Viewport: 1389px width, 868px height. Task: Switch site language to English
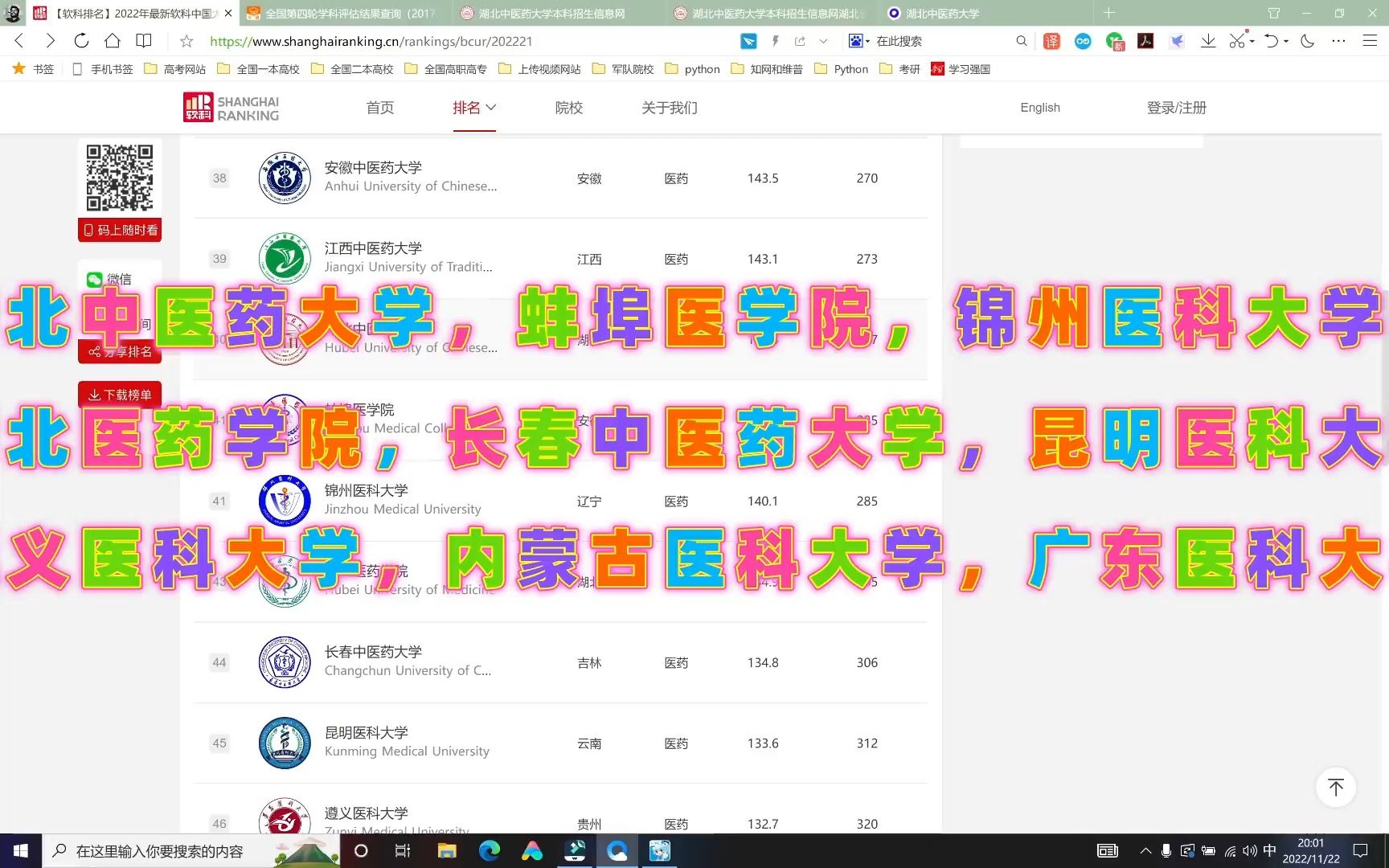coord(1040,108)
